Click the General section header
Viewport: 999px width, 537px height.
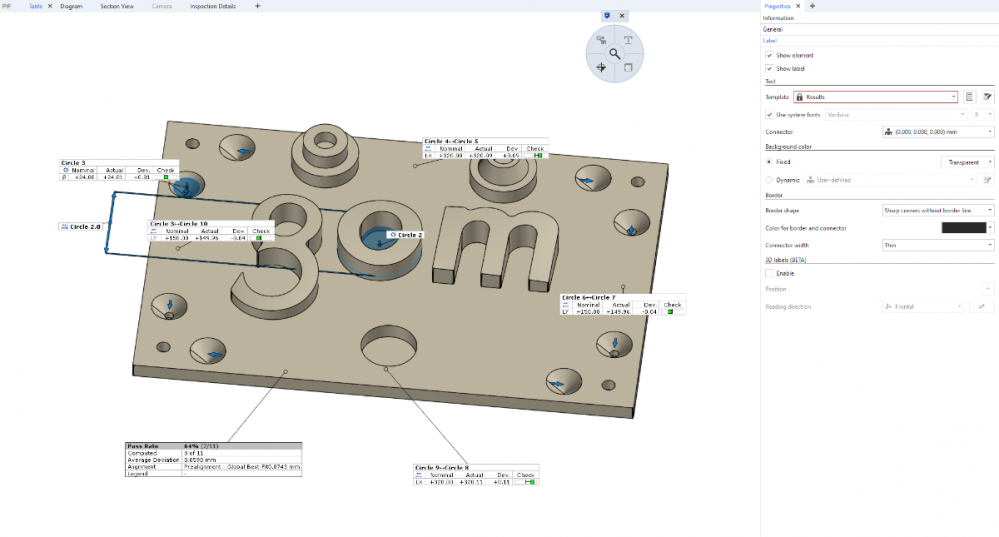point(773,30)
